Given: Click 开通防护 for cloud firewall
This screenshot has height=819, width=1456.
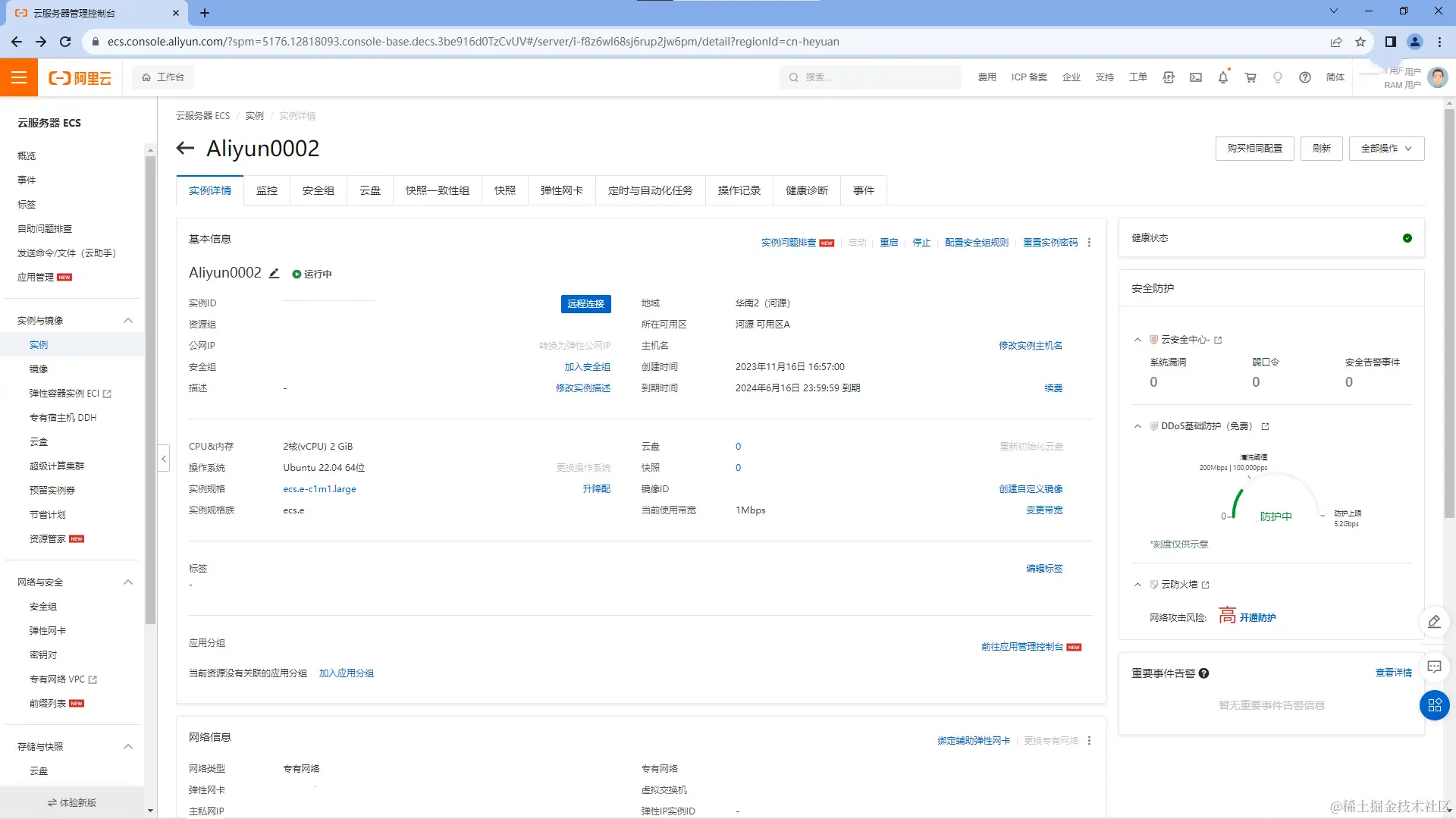Looking at the screenshot, I should 1258,618.
